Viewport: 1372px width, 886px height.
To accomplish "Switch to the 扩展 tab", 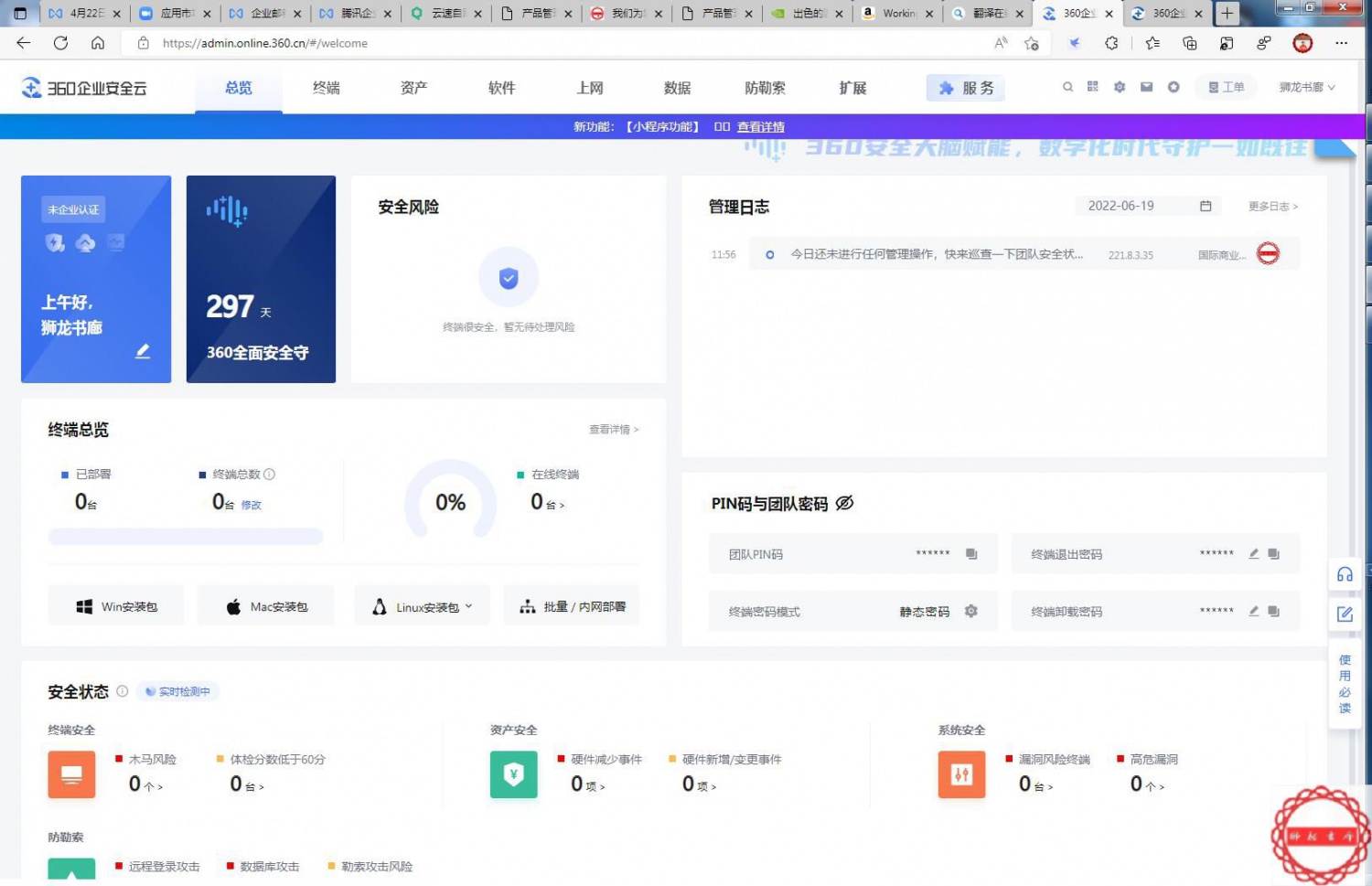I will (852, 88).
